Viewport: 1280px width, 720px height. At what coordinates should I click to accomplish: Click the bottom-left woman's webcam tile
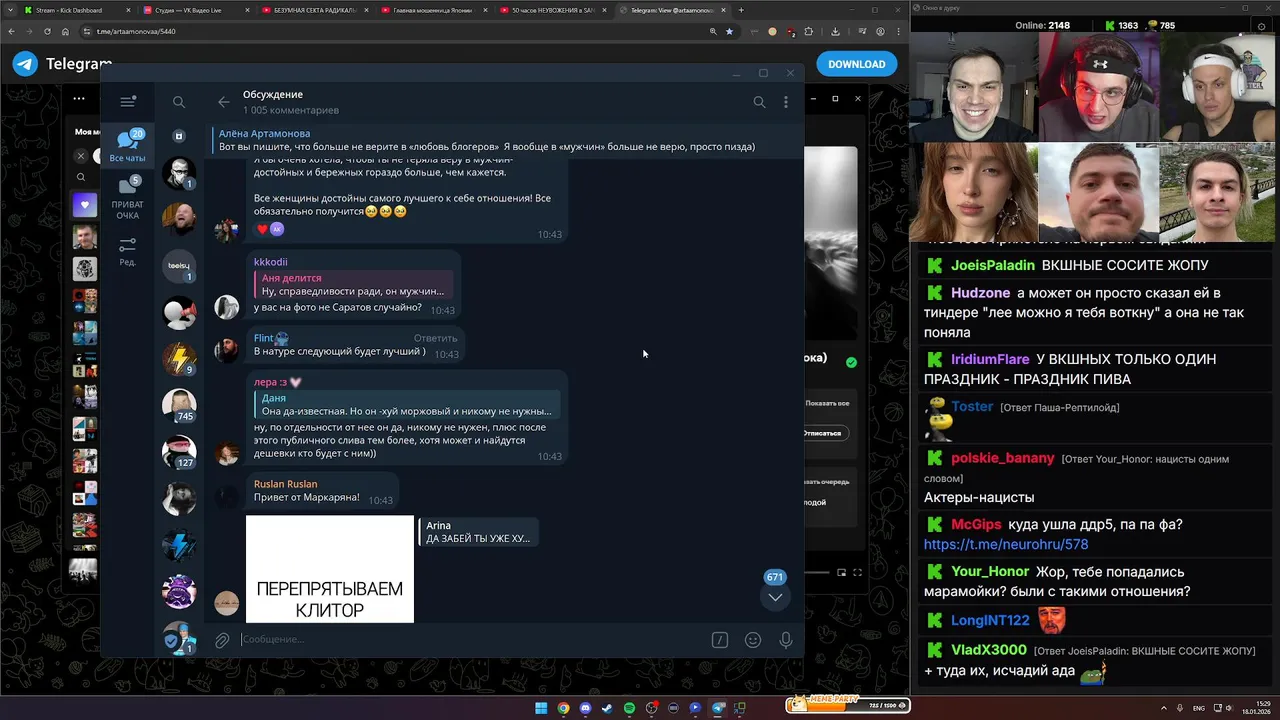click(975, 192)
